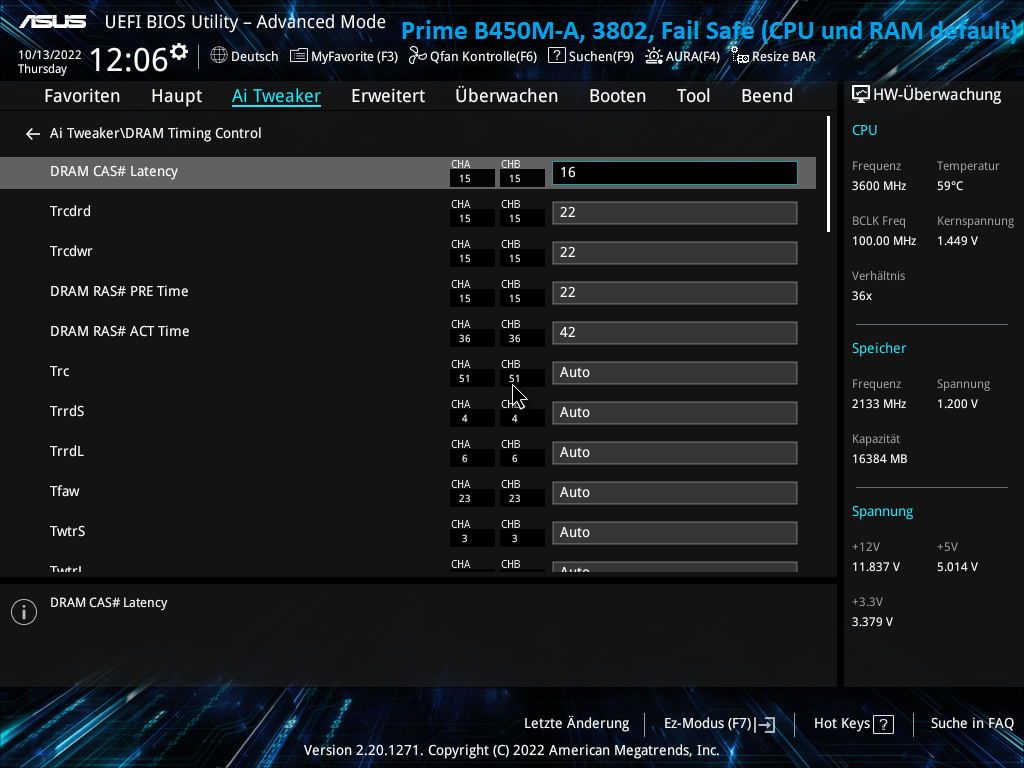Click the Ez-Modus arrow icon
This screenshot has width=1024, height=768.
(x=766, y=724)
